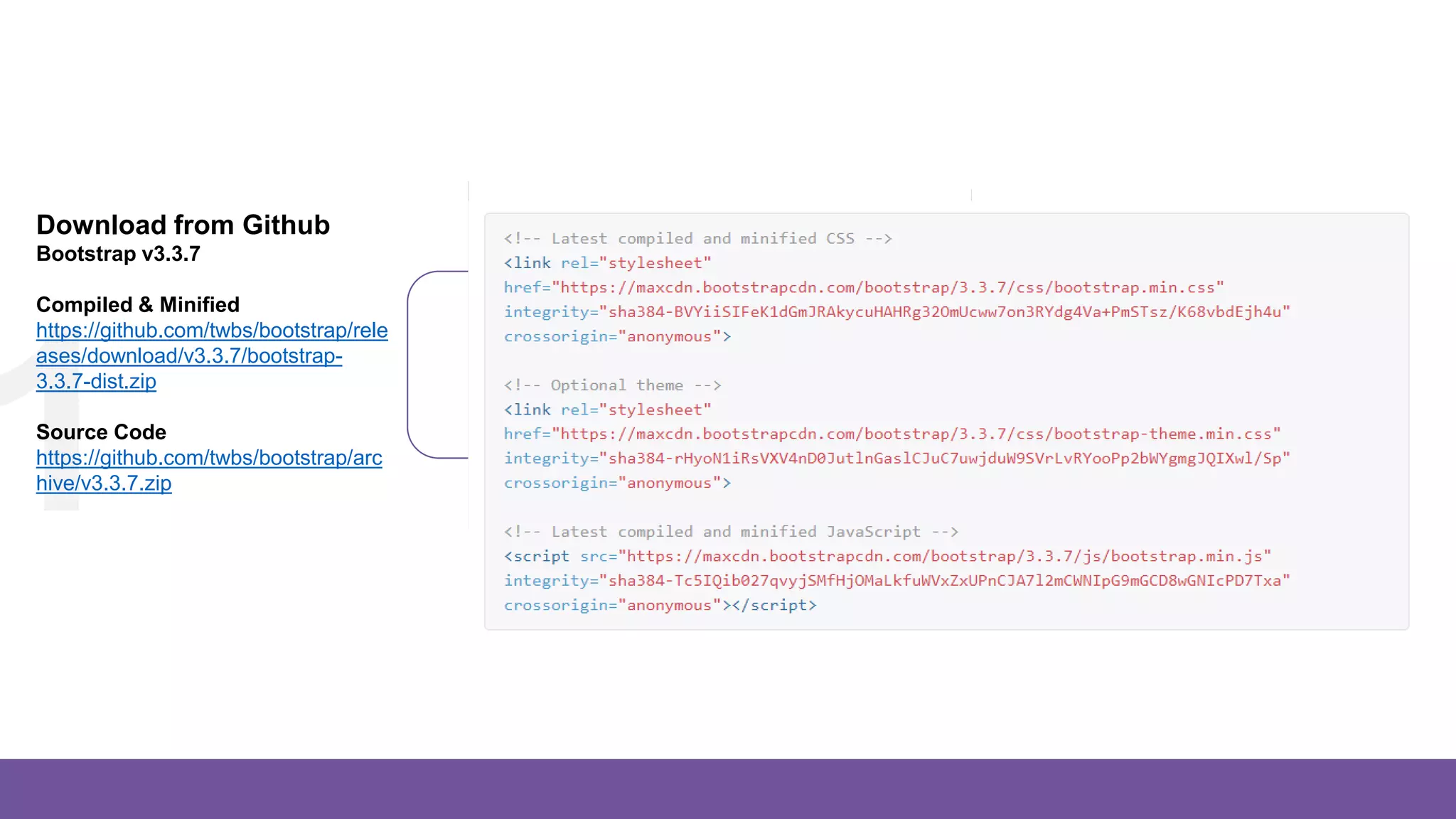The image size is (1456, 819).
Task: Open the bootstrap-3.3.7-dist.zip GitHub link
Action: tap(189, 355)
